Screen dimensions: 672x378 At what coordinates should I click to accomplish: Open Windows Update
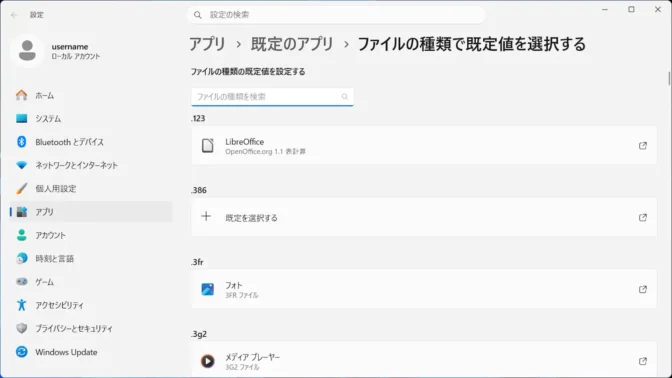(91, 352)
